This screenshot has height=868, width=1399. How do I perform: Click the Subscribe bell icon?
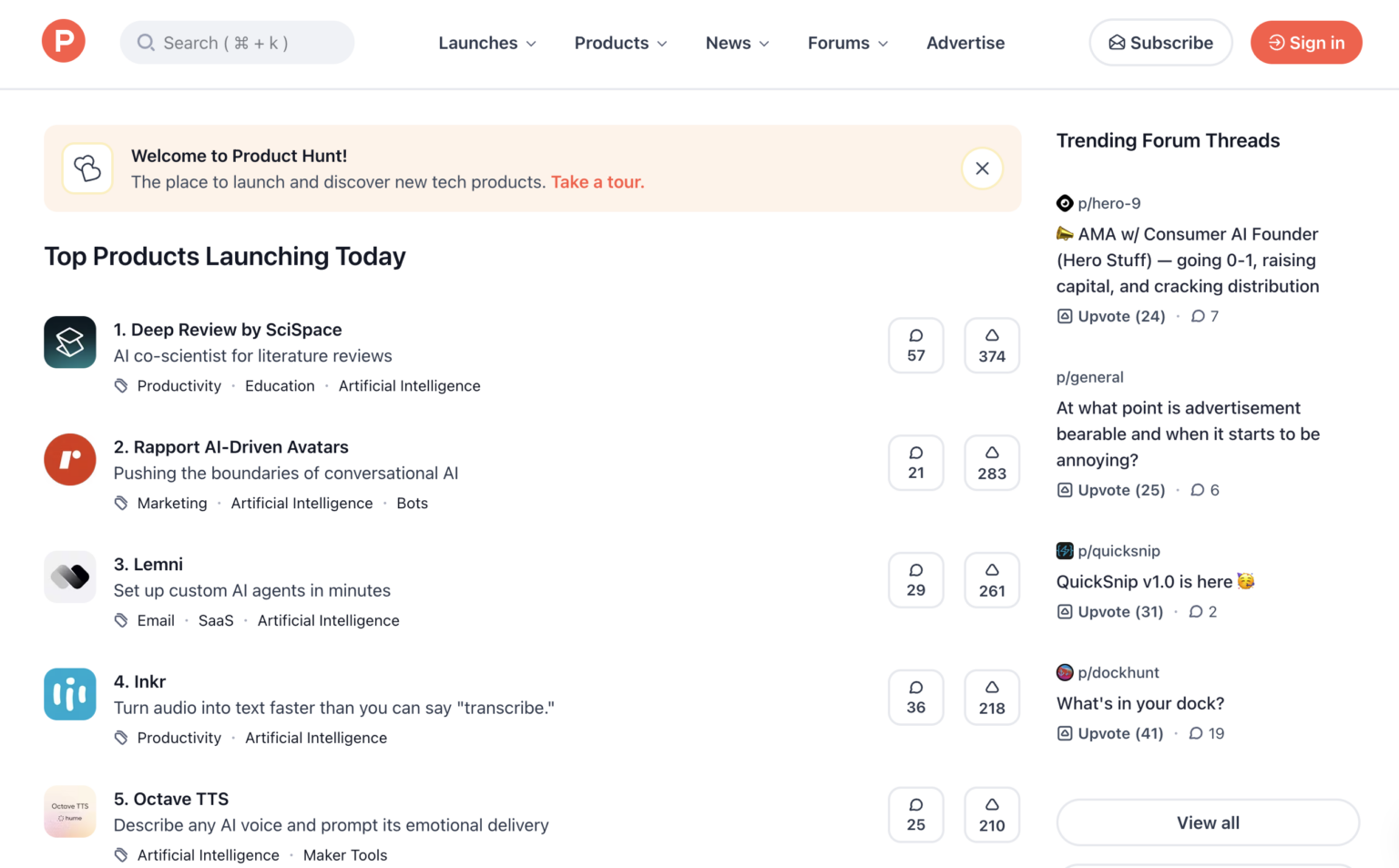pyautogui.click(x=1117, y=42)
